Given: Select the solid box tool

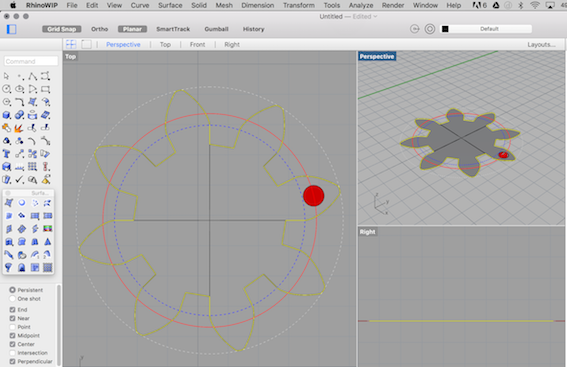Looking at the screenshot, I should point(7,115).
